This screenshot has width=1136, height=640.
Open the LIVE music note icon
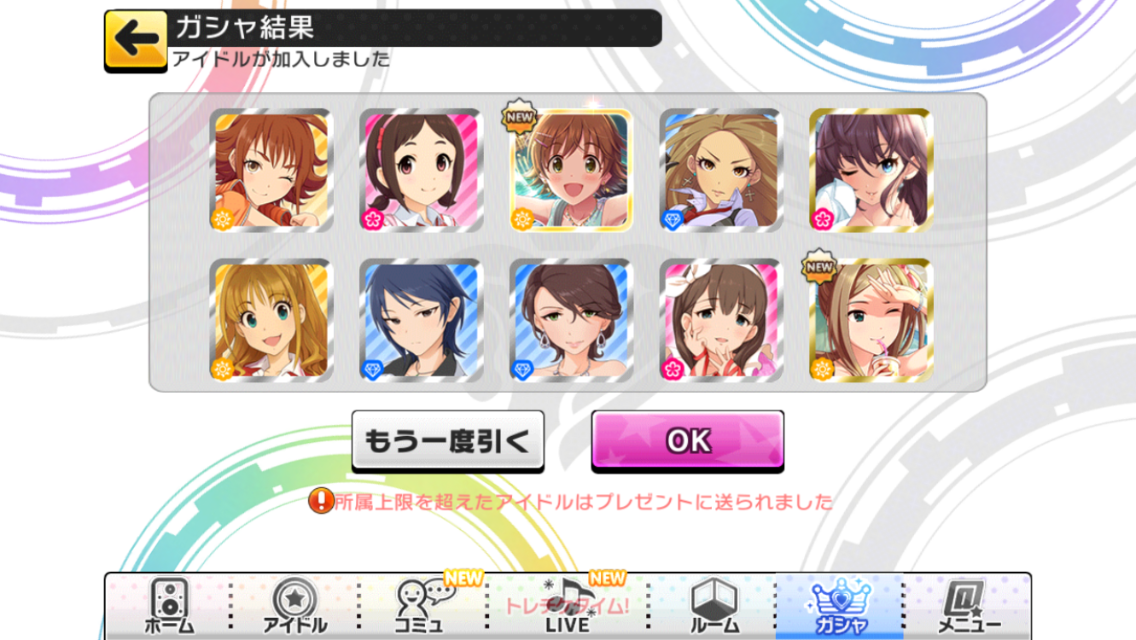[x=567, y=607]
